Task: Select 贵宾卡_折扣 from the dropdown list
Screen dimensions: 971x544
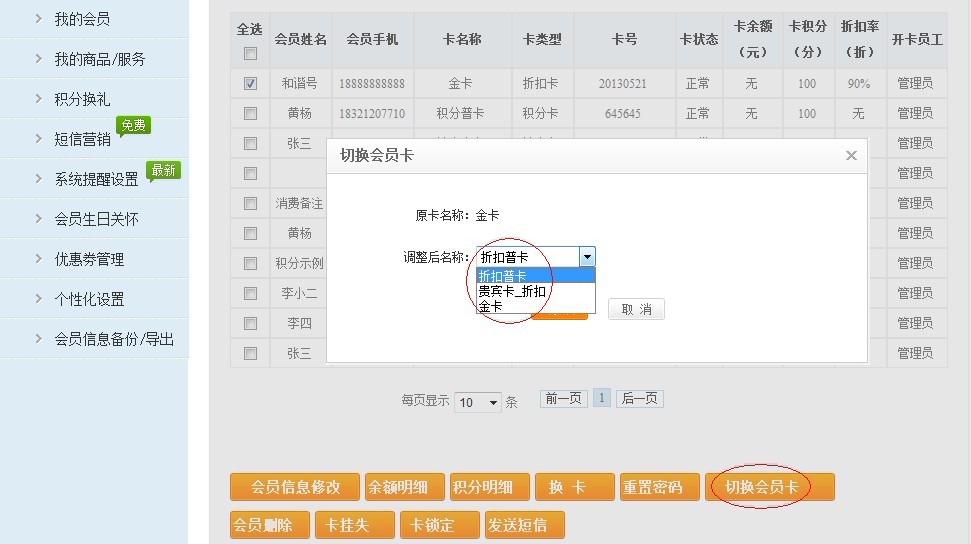Action: [512, 291]
